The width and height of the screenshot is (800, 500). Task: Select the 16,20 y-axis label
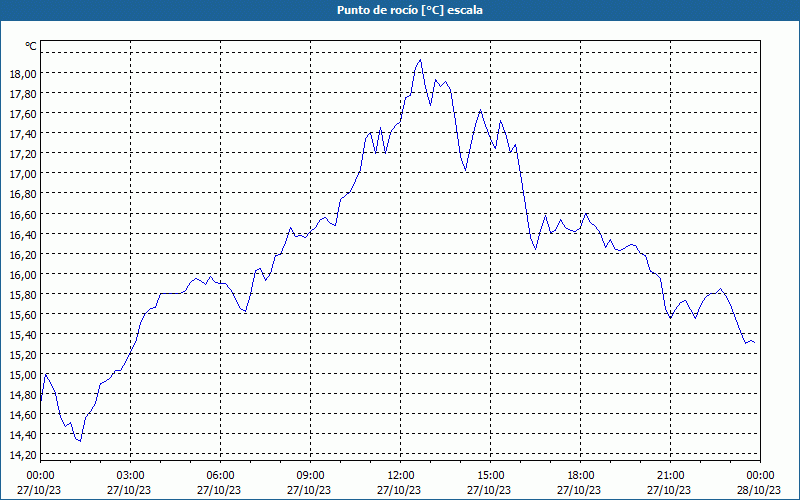tap(23, 254)
